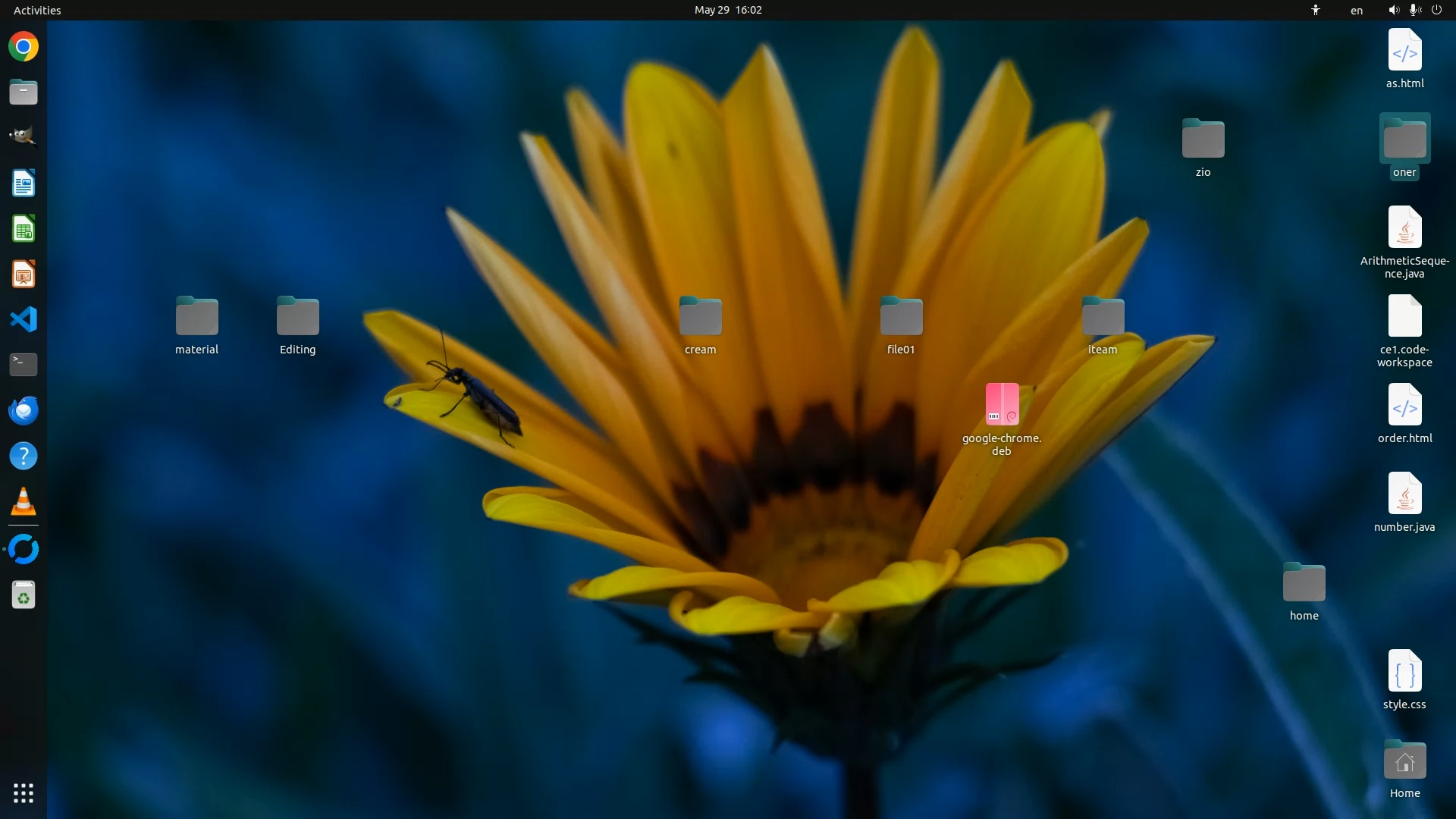Viewport: 1456px width, 819px height.
Task: Open Google Chrome from the dock
Action: point(24,47)
